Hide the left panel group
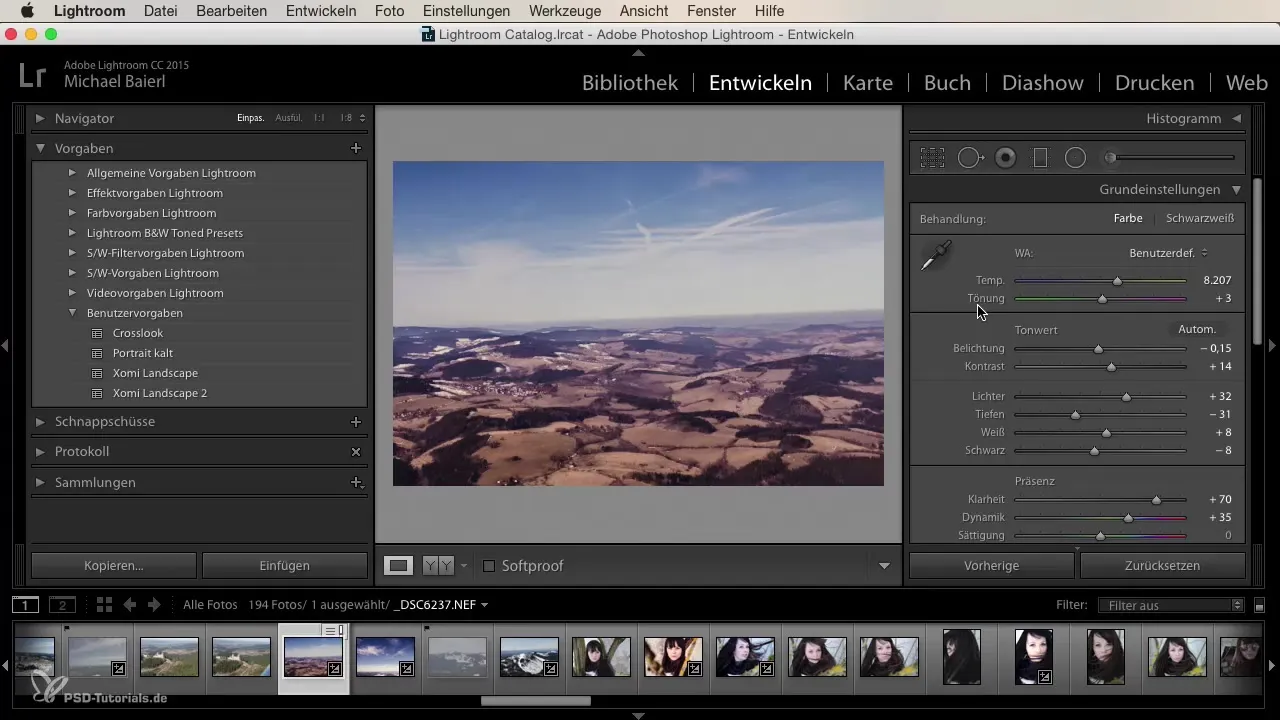The width and height of the screenshot is (1280, 720). [5, 346]
